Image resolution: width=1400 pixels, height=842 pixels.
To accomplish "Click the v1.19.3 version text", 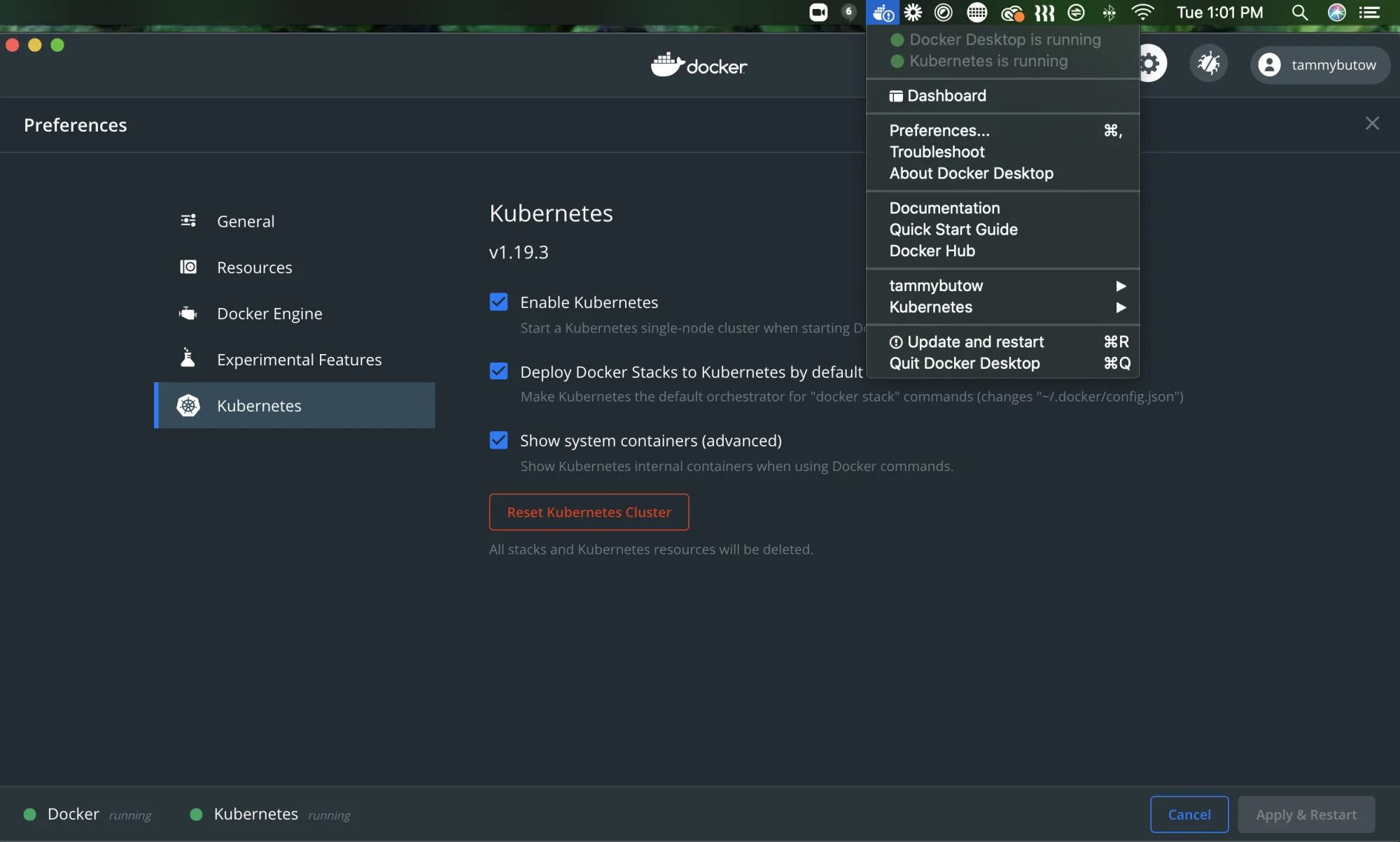I will 519,252.
